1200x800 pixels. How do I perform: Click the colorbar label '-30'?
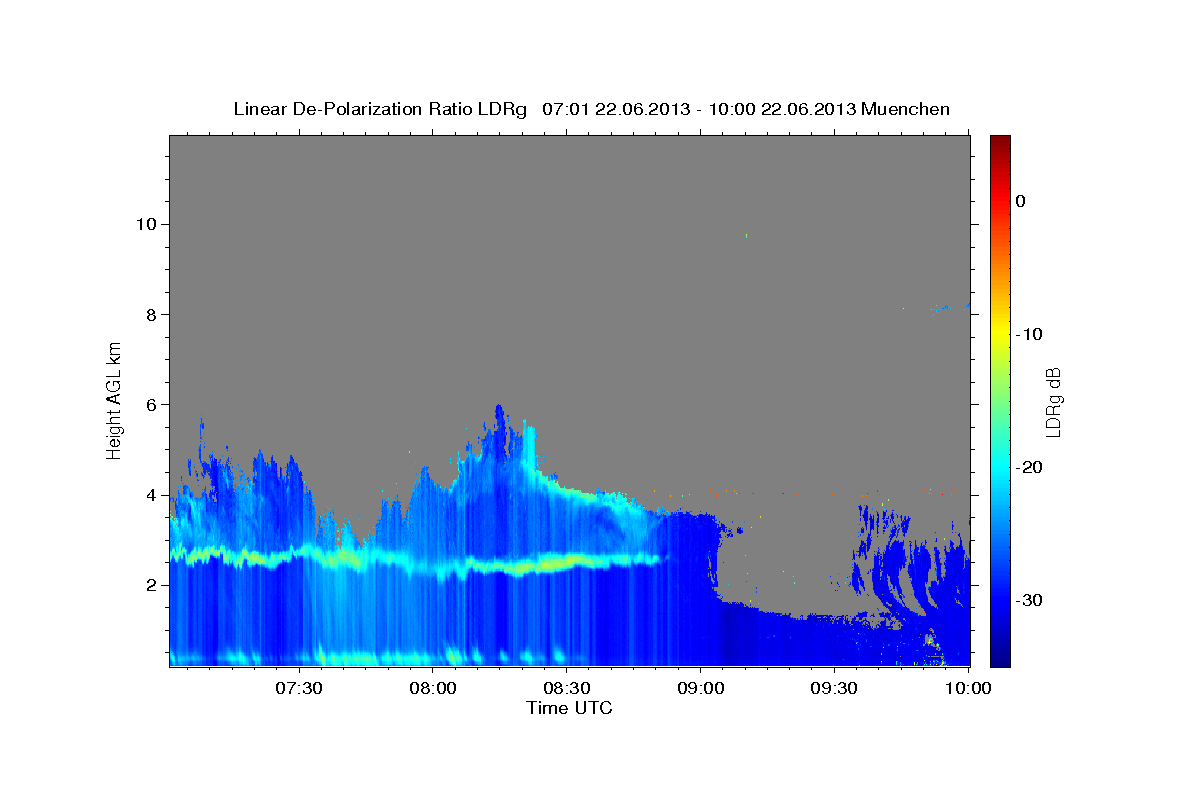[x=1030, y=600]
